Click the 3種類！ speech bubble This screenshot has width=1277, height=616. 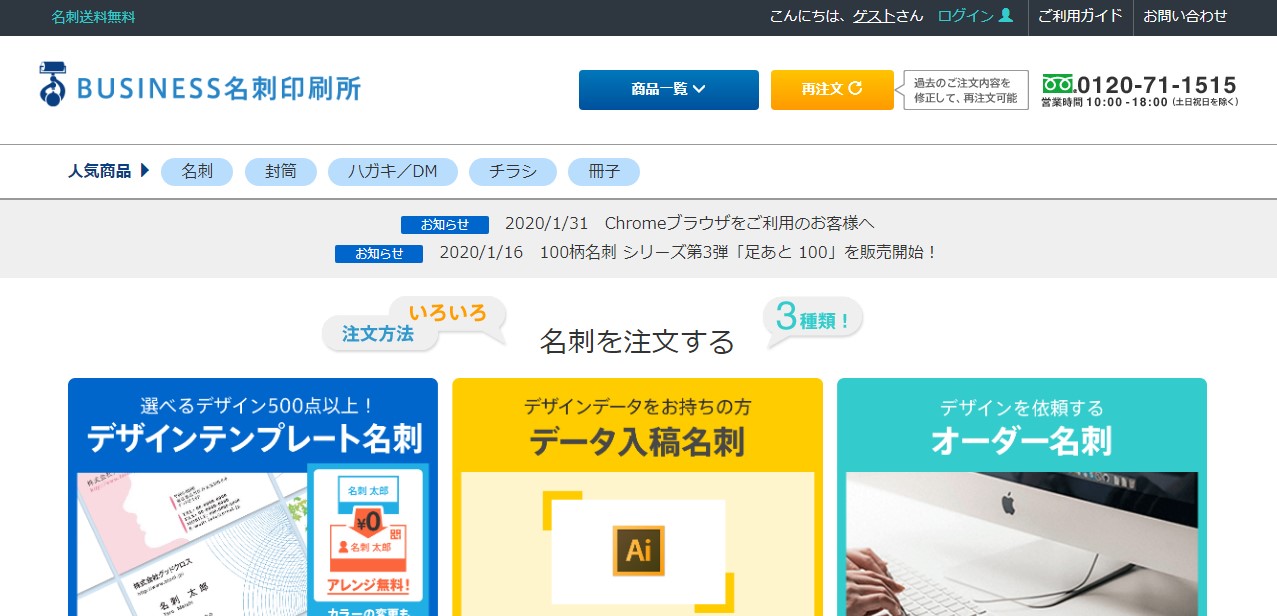[812, 320]
